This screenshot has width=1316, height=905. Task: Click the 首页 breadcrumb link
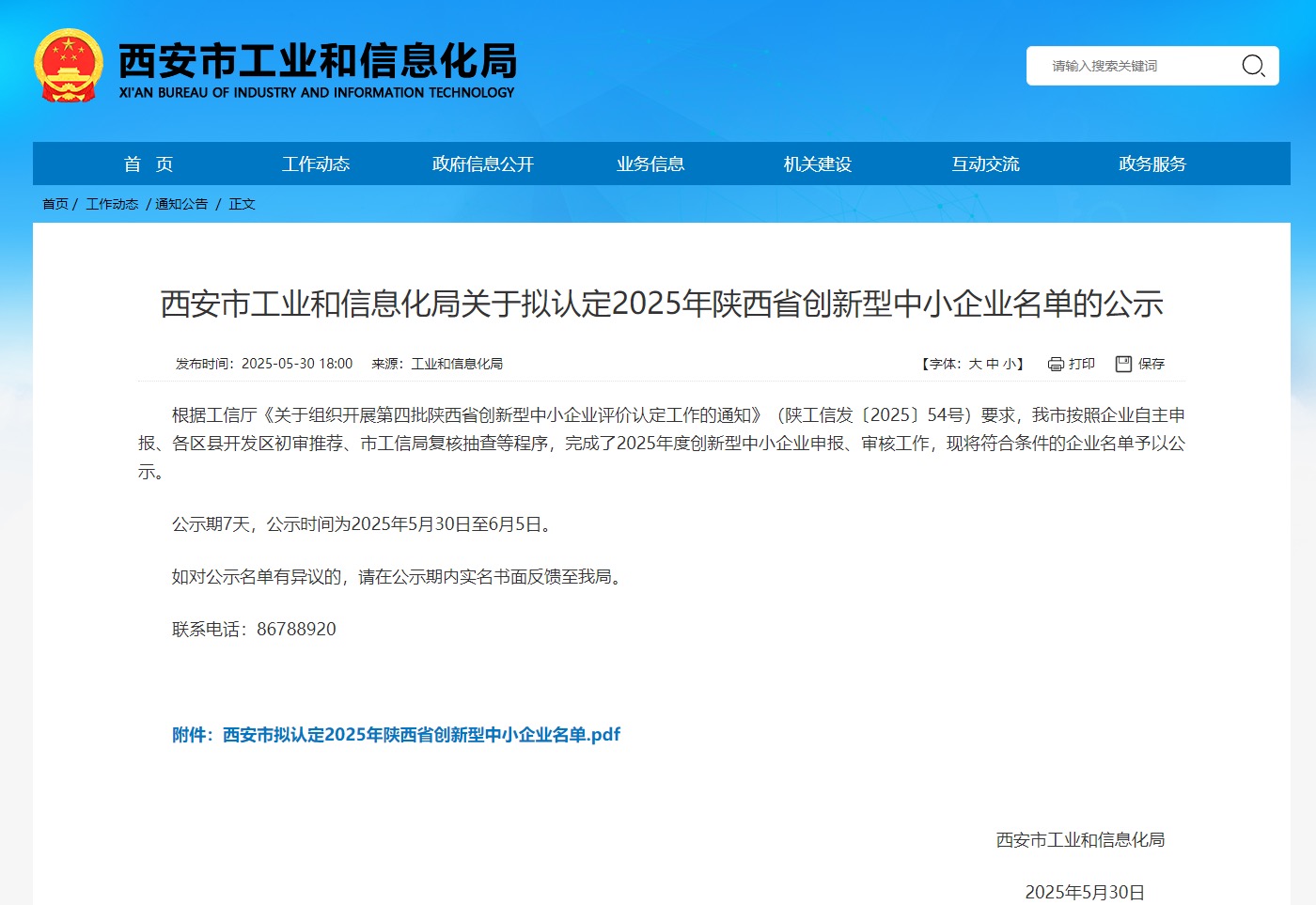tap(55, 204)
